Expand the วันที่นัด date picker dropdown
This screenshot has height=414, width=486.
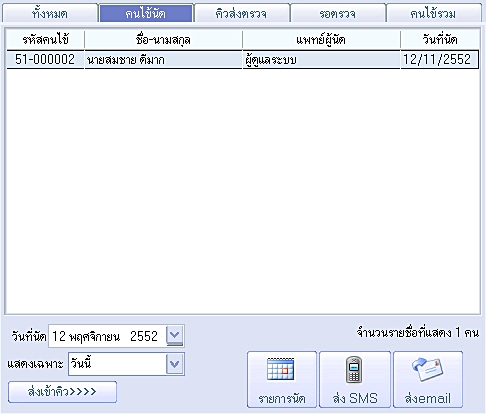tap(175, 336)
